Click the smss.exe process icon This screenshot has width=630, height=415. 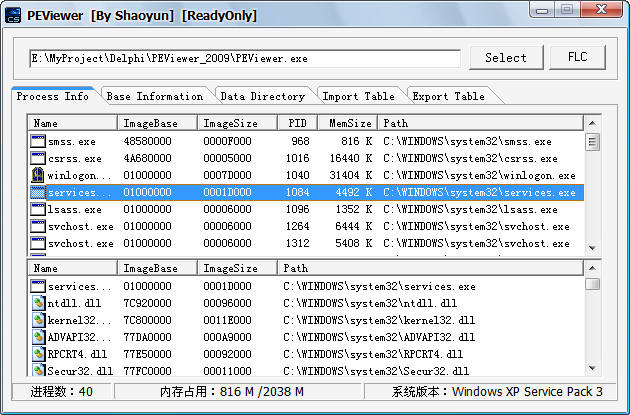[38, 141]
